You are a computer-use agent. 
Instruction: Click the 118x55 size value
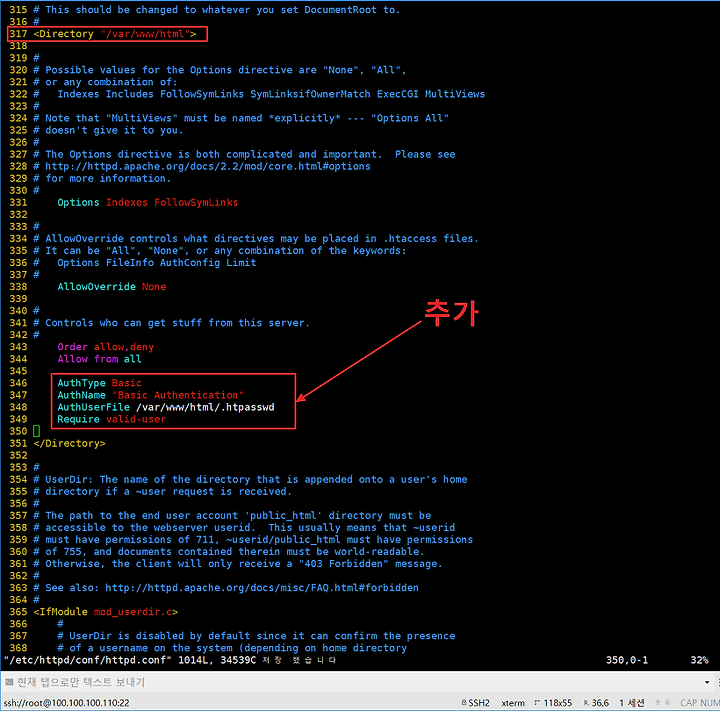[x=557, y=703]
